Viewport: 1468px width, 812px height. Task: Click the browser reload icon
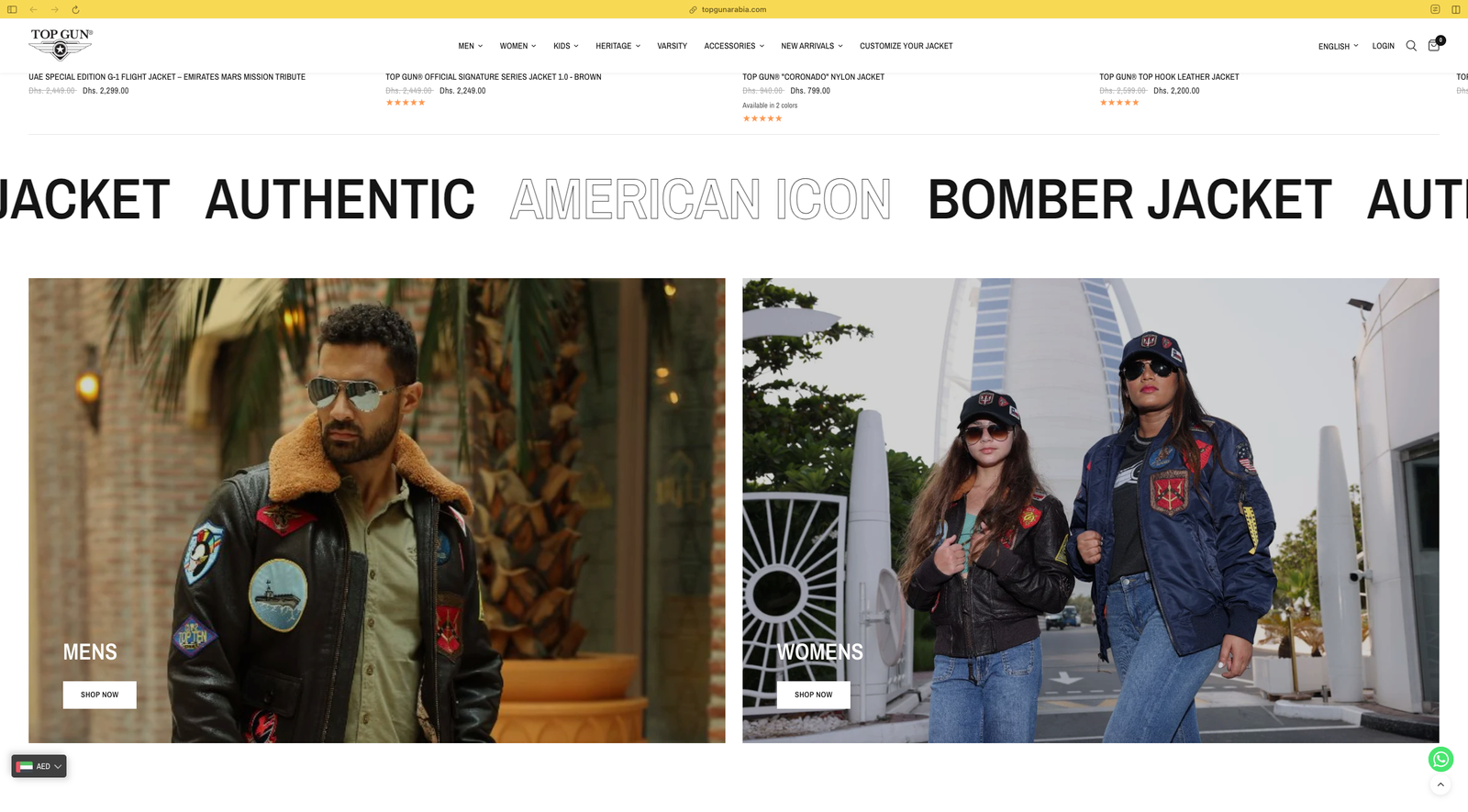pos(75,9)
